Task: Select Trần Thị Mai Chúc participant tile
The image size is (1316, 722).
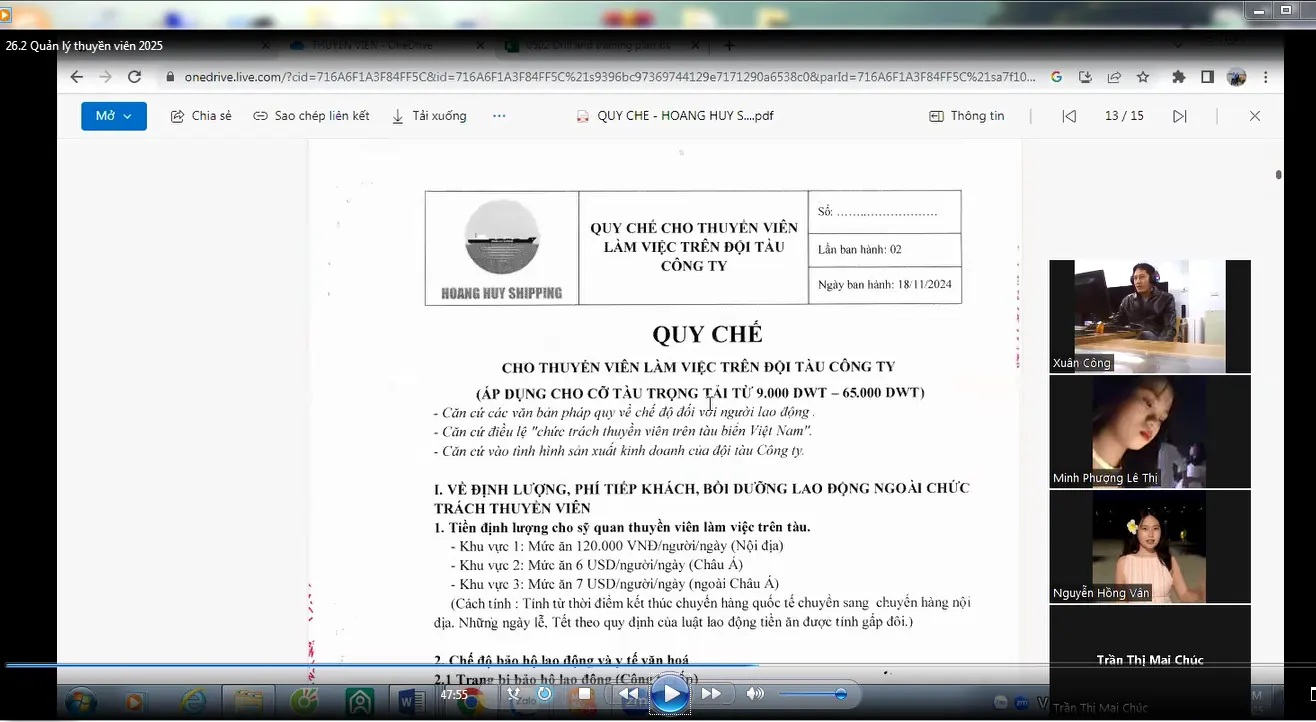Action: point(1150,660)
